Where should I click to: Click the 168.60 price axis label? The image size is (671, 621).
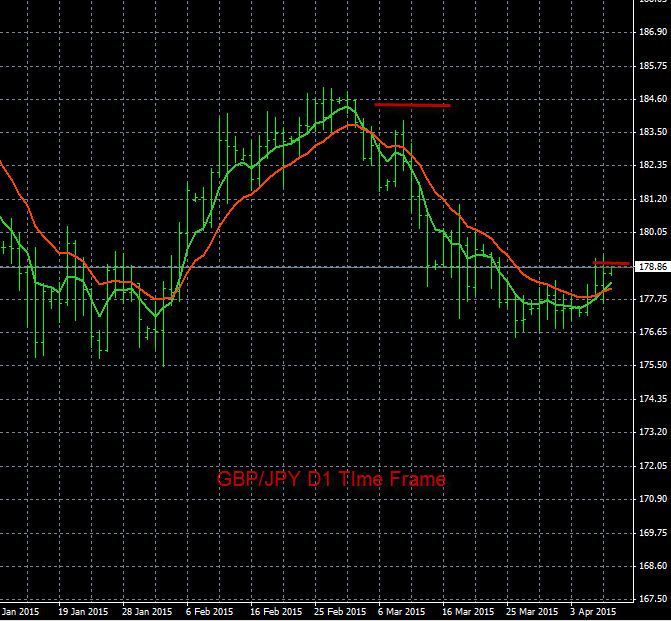(x=653, y=566)
